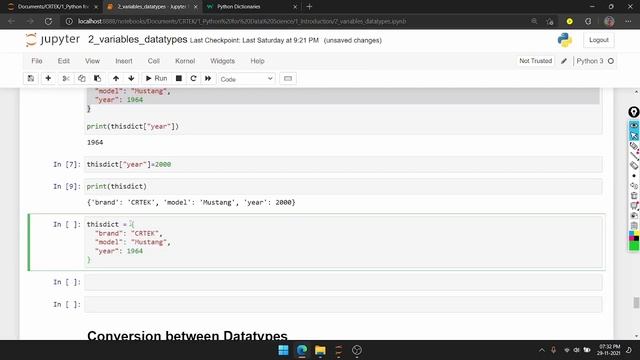This screenshot has height=360, width=640.
Task: Open a new browser tab
Action: [309, 7]
